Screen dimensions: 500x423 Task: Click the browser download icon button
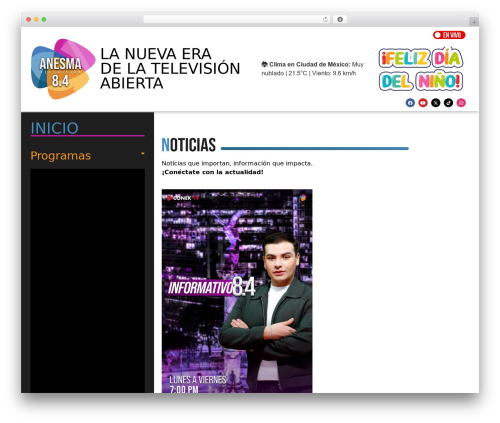(340, 20)
